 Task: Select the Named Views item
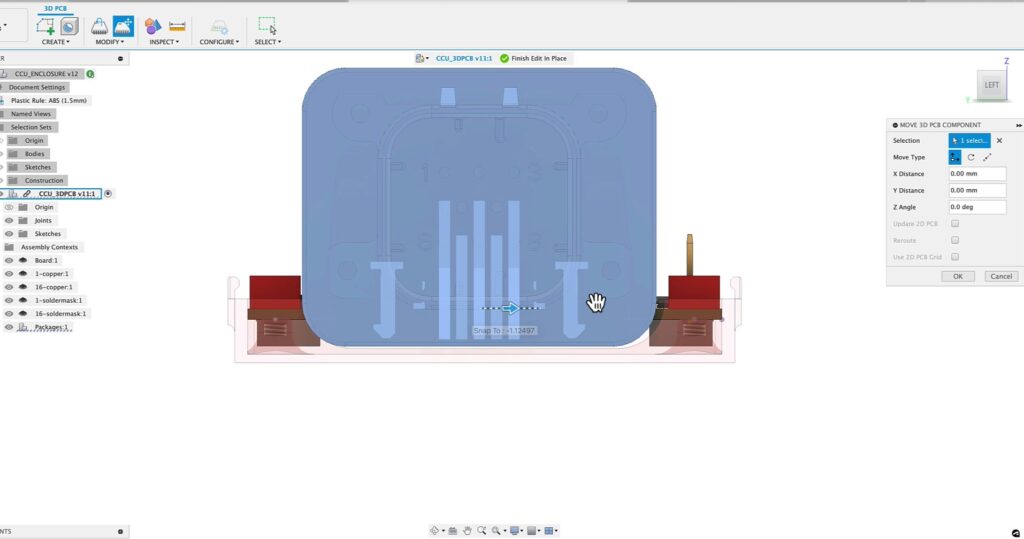pyautogui.click(x=31, y=114)
